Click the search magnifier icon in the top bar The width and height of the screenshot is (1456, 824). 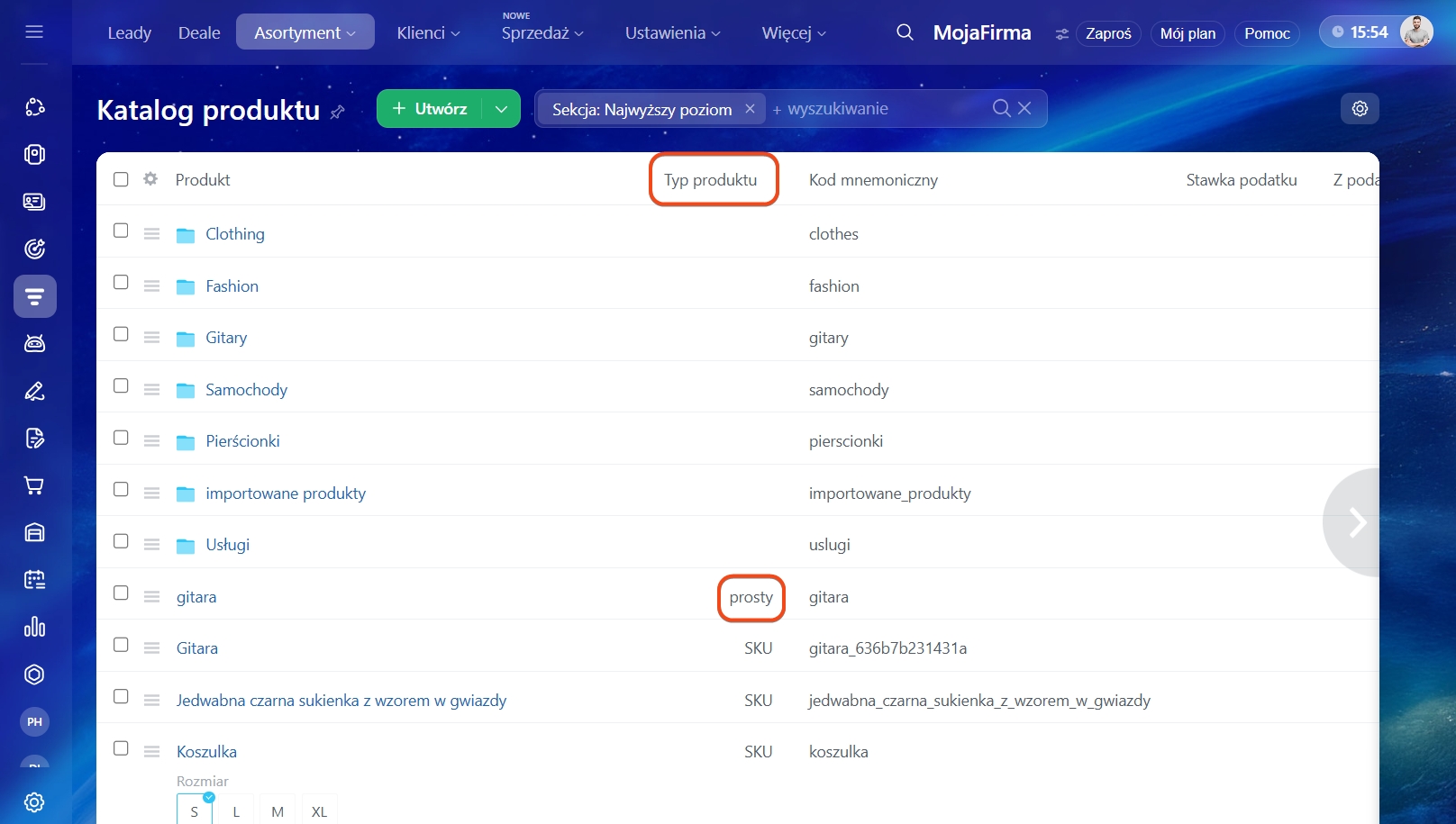905,32
